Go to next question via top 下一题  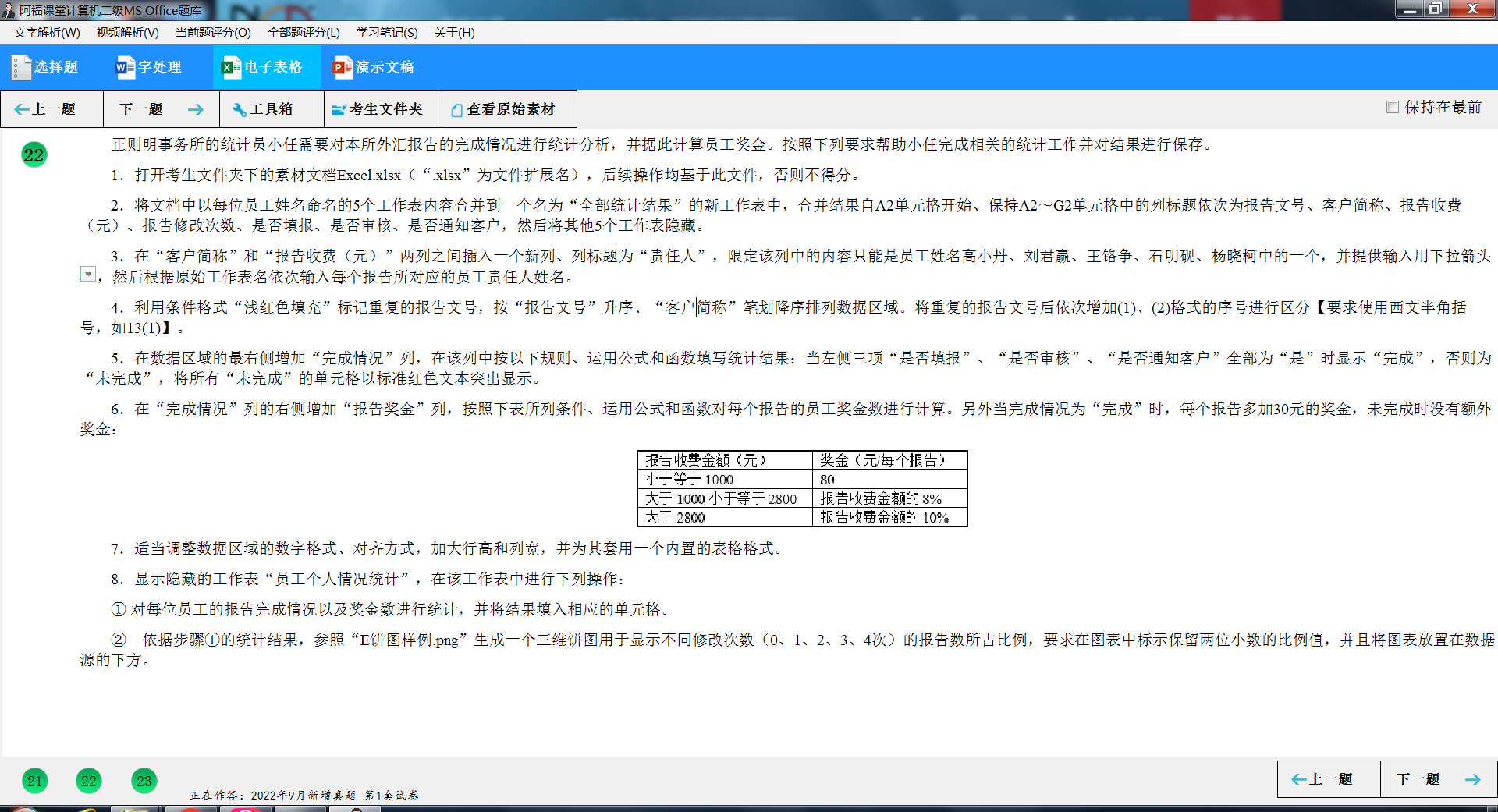tap(161, 109)
